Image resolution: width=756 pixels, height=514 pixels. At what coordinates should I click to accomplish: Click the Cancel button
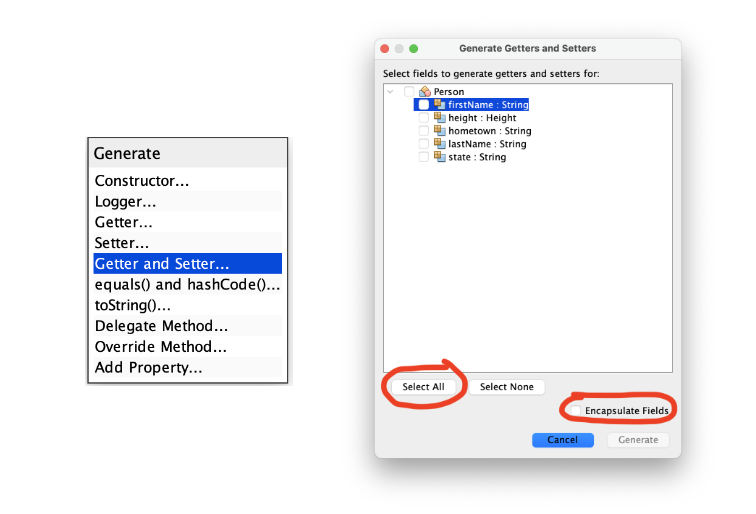point(563,440)
